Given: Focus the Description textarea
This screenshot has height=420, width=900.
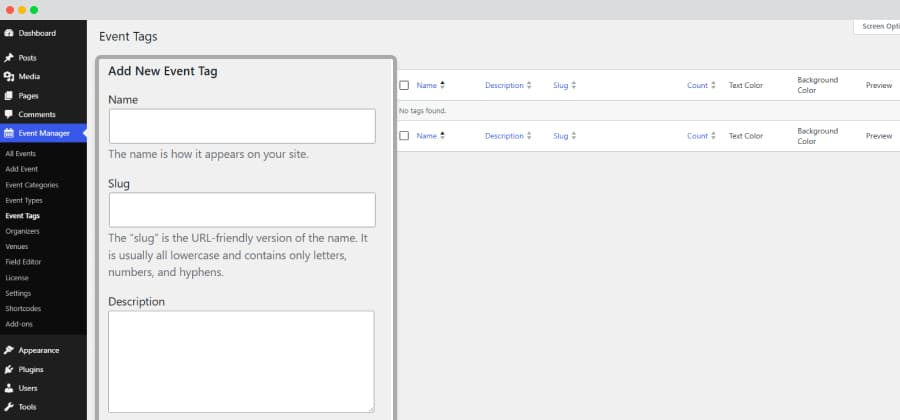Looking at the screenshot, I should [241, 361].
